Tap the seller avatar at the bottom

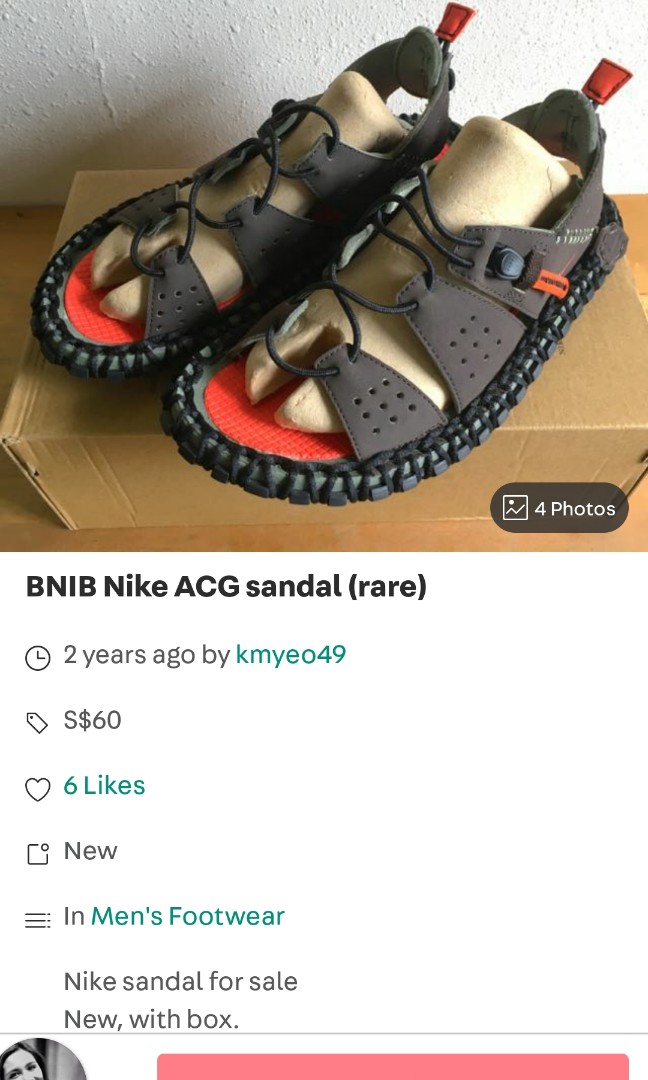point(42,1062)
